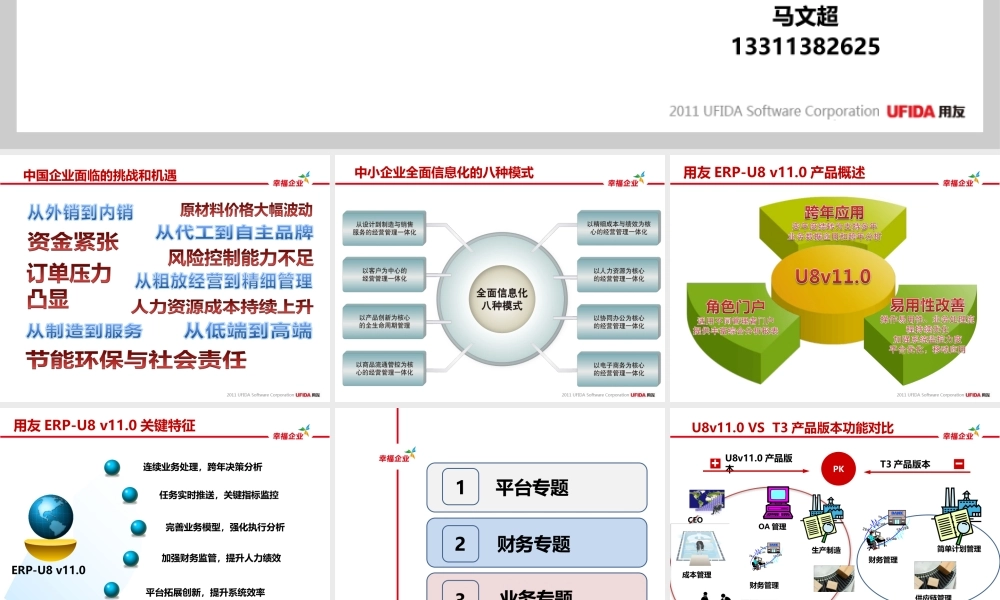Click the 以商品流通管控为核心 box
1000x600 pixels.
(x=384, y=369)
